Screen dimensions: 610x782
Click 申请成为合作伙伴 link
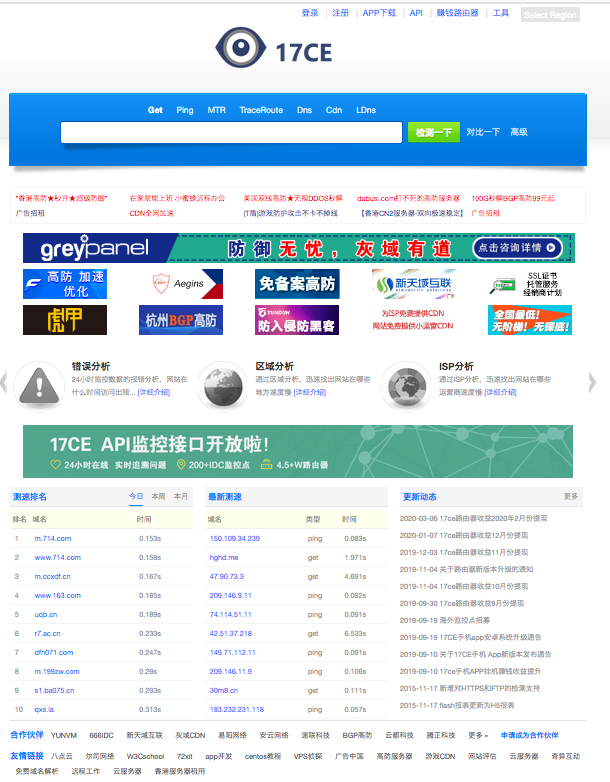click(x=530, y=735)
